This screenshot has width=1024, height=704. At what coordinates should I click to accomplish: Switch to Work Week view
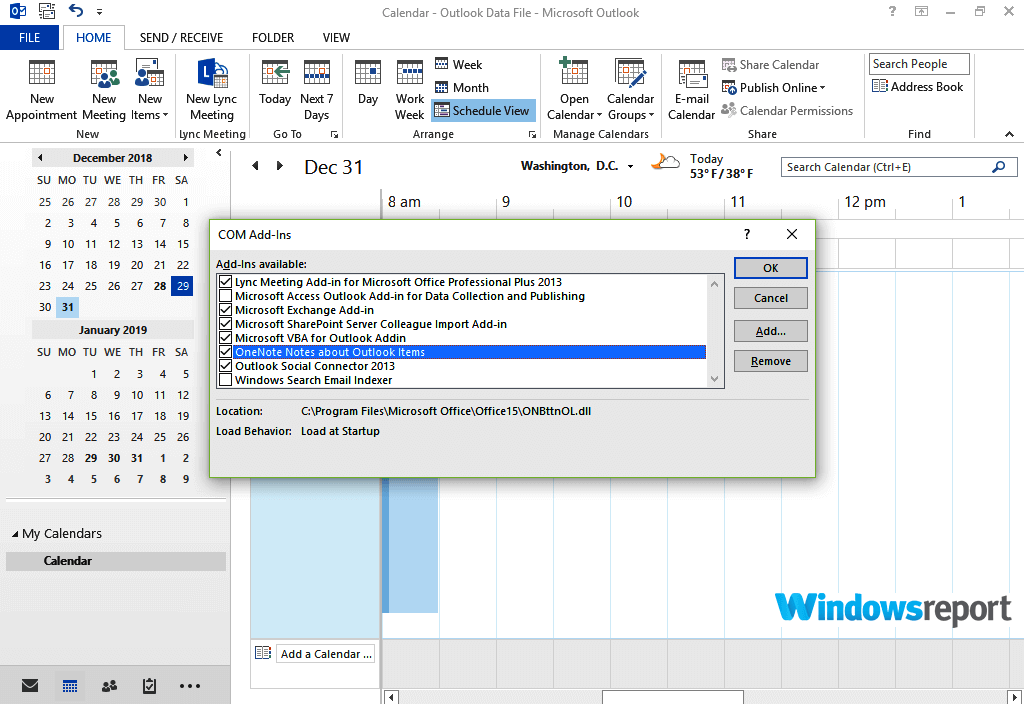(409, 90)
